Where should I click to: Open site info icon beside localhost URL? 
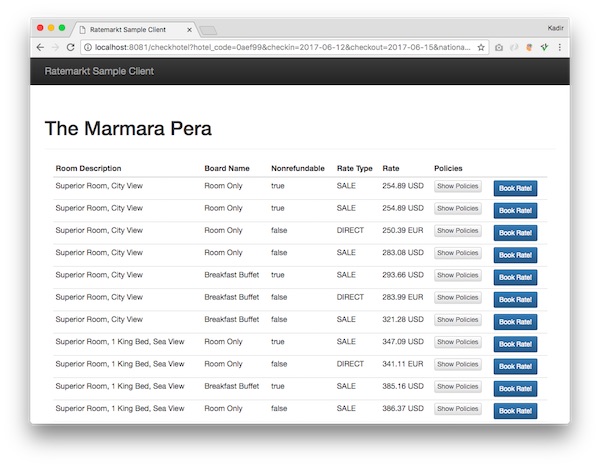tap(88, 47)
